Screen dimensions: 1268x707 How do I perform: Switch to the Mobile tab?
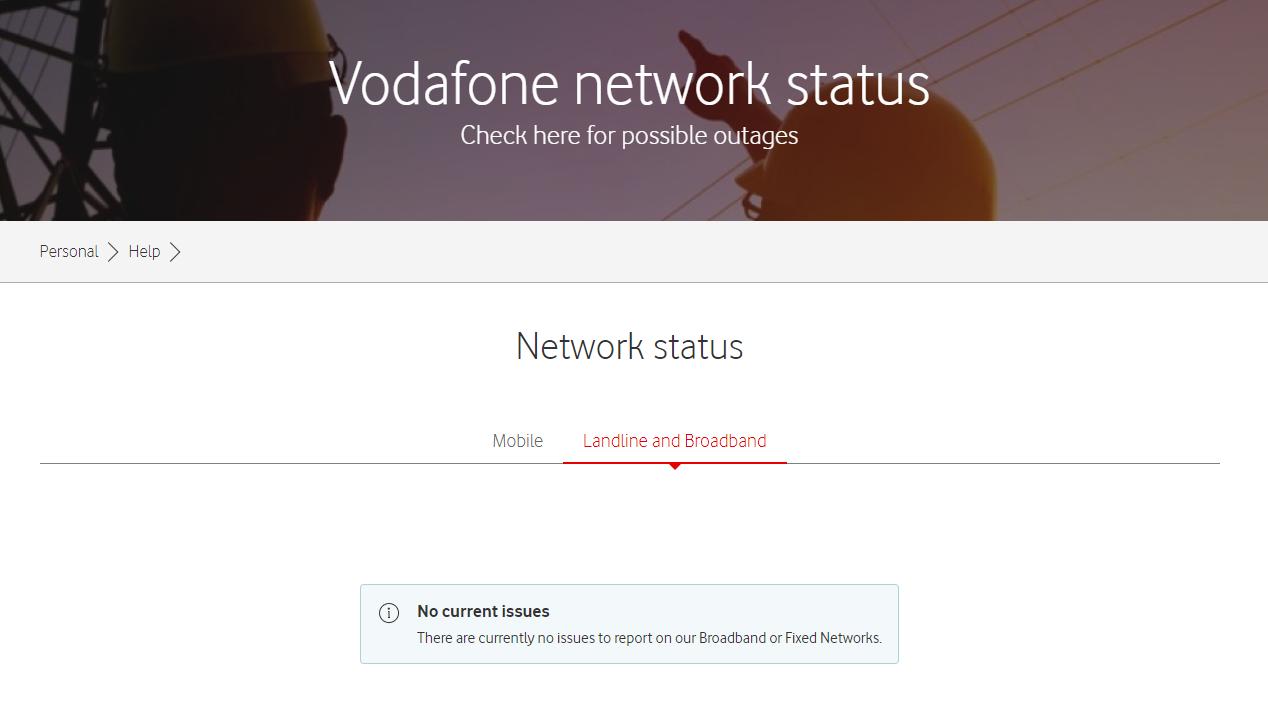518,441
